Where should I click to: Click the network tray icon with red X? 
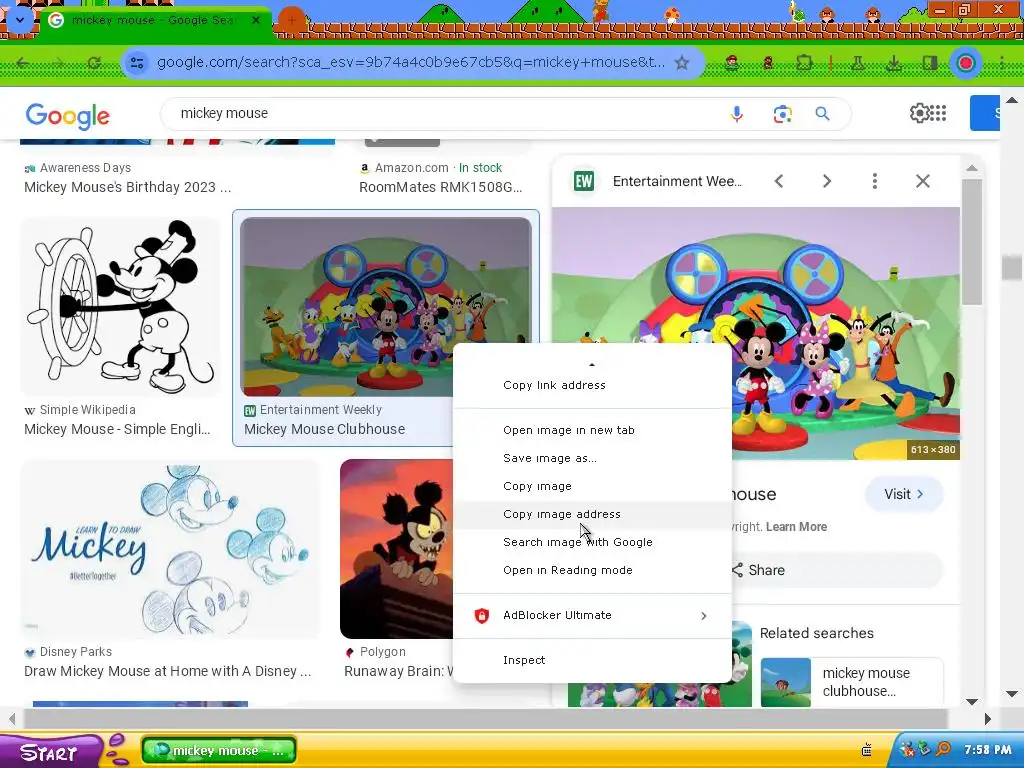[x=907, y=749]
